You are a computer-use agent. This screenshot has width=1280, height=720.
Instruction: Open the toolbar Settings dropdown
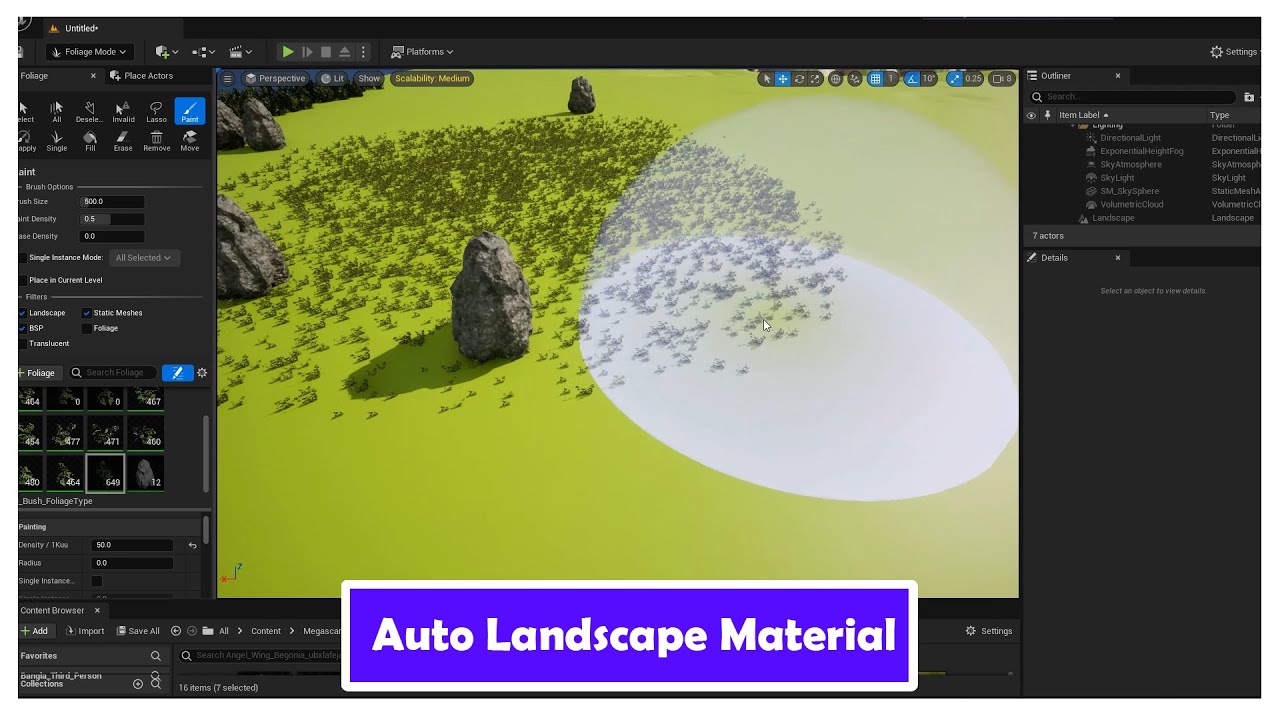click(1235, 52)
